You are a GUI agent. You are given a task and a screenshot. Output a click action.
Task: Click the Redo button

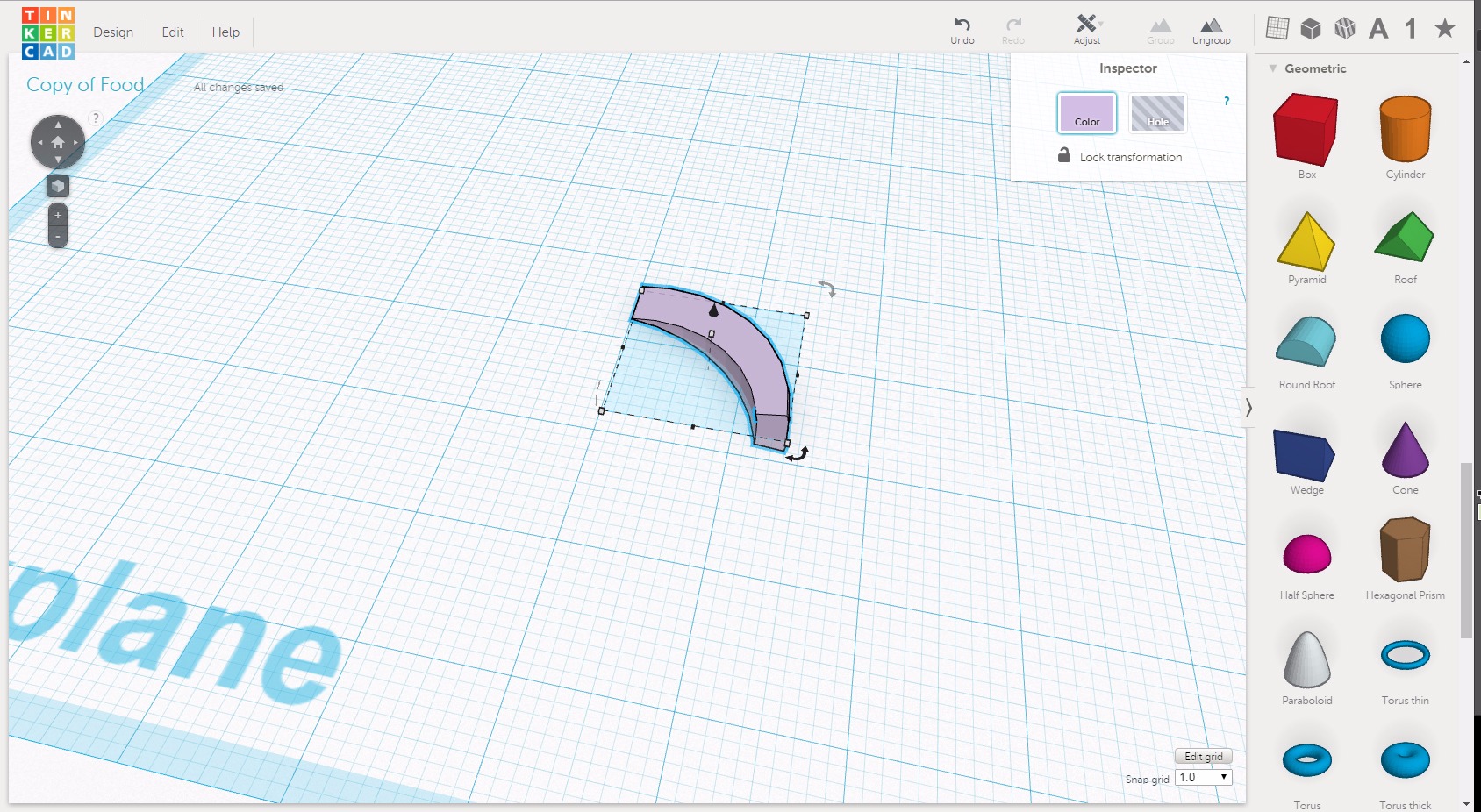(x=1013, y=31)
